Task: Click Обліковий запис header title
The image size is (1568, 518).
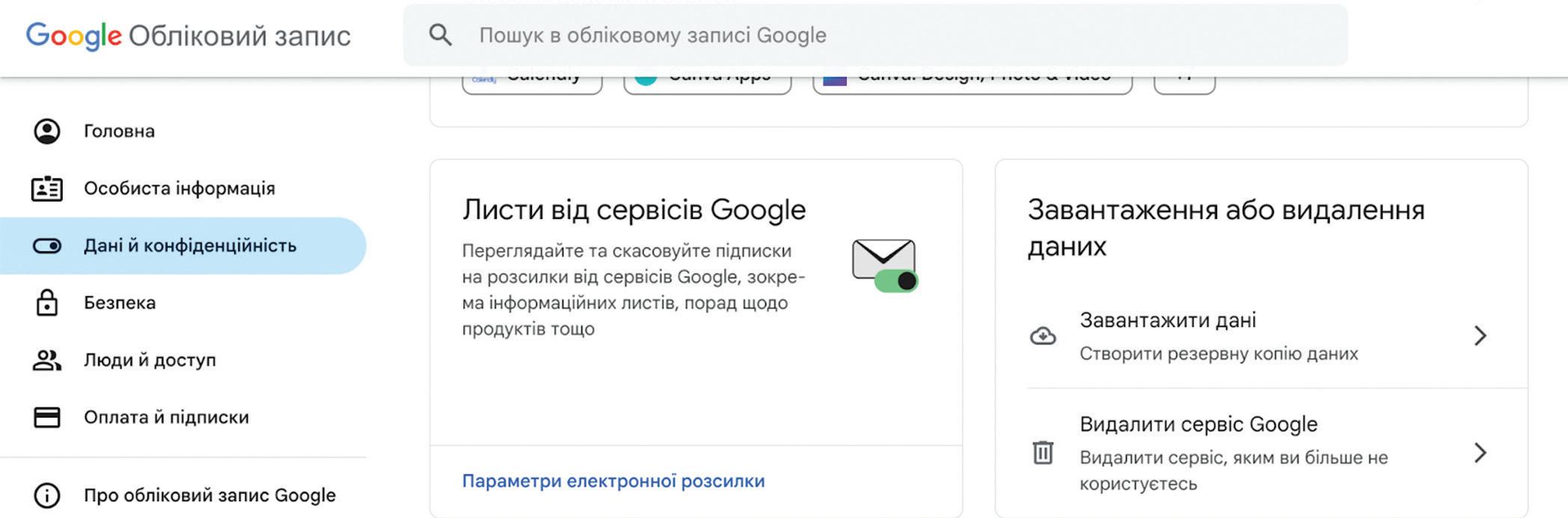Action: click(239, 36)
